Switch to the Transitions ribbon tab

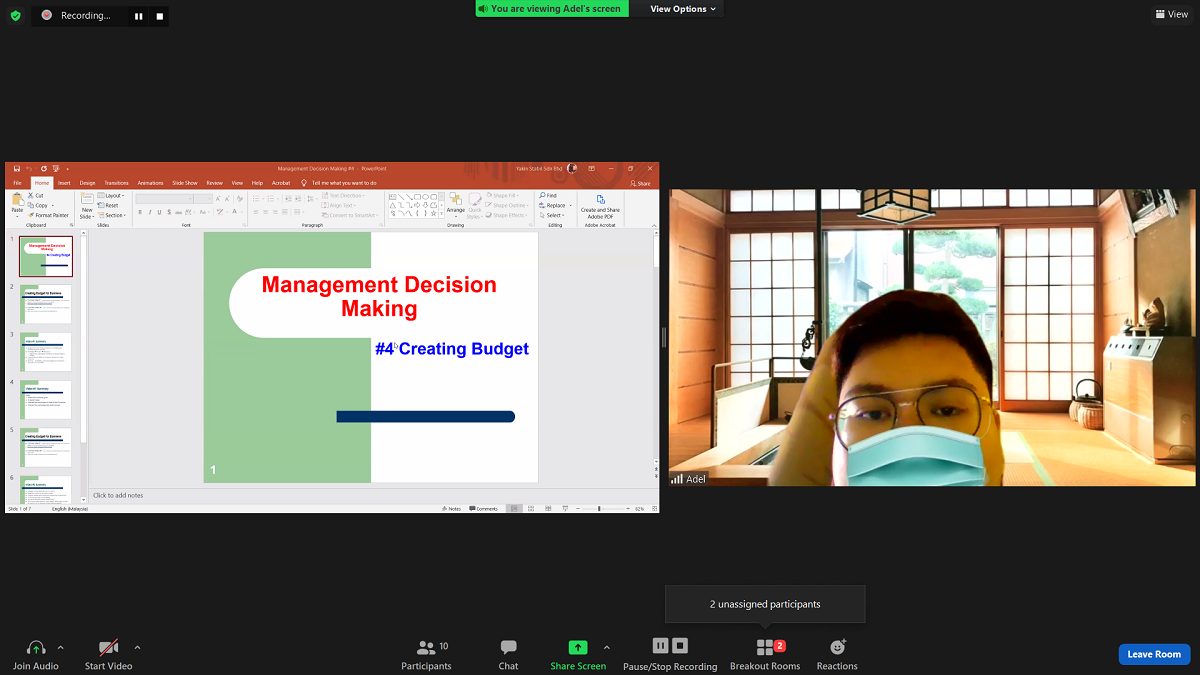tap(116, 183)
